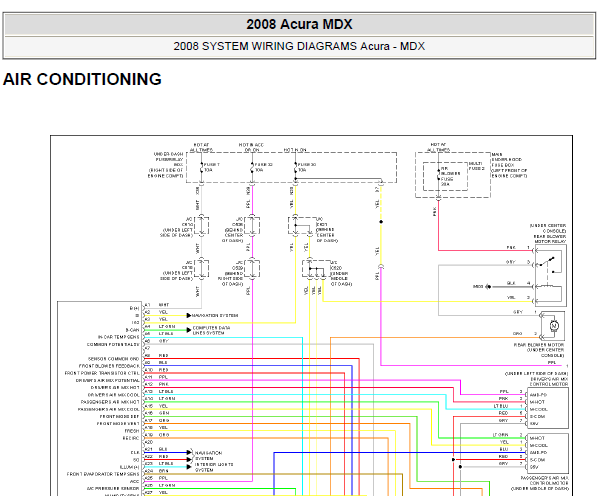Image resolution: width=603 pixels, height=496 pixels.
Task: Click the "B-CAN" label
Action: coord(132,330)
